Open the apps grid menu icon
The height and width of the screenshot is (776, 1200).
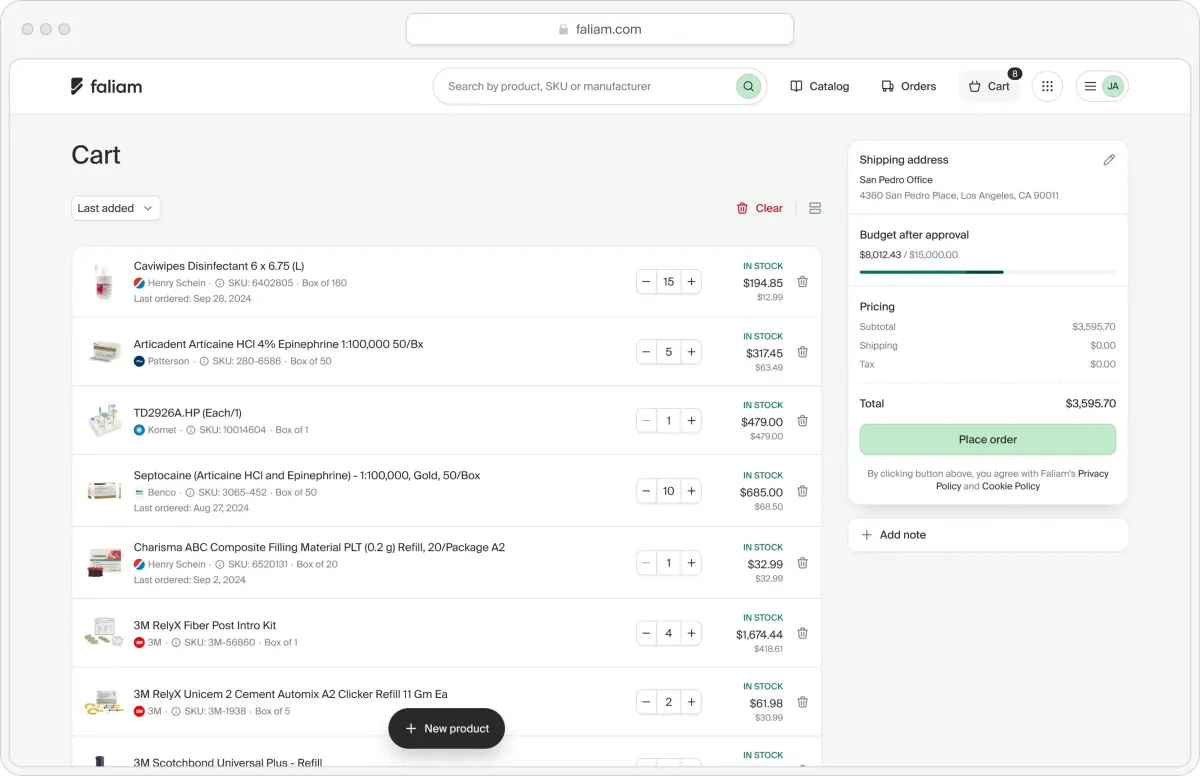pos(1047,86)
